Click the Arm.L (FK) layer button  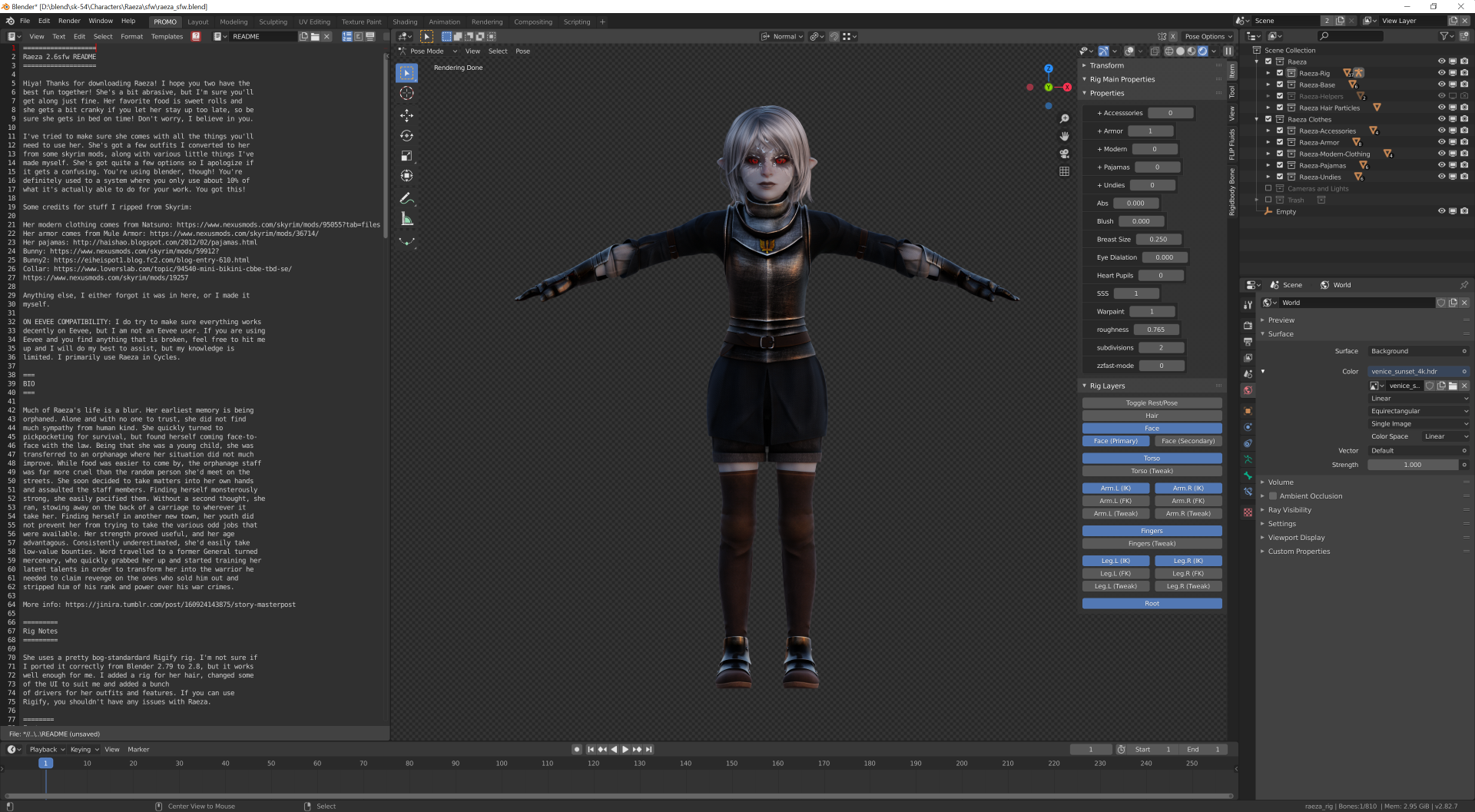coord(1115,501)
